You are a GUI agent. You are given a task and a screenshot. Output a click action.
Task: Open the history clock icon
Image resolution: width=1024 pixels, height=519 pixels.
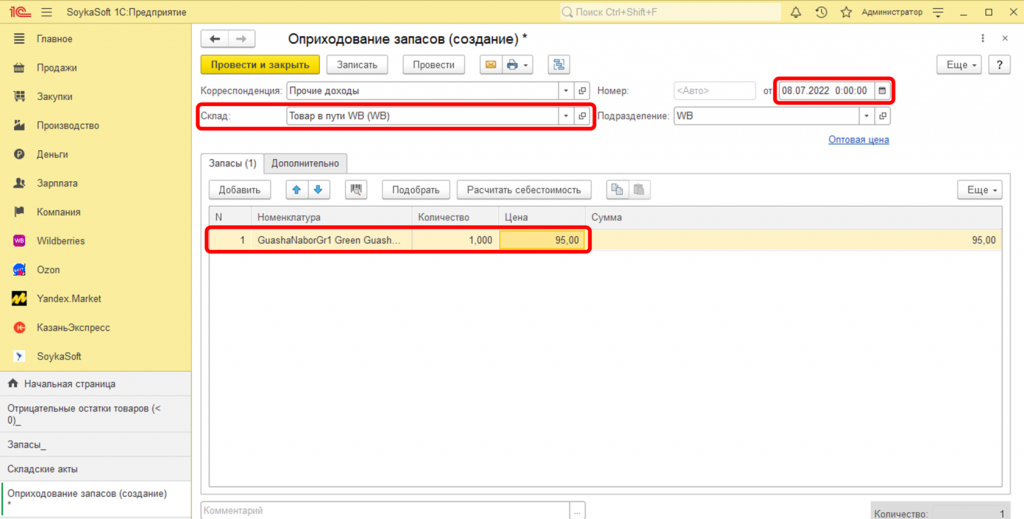(x=821, y=12)
